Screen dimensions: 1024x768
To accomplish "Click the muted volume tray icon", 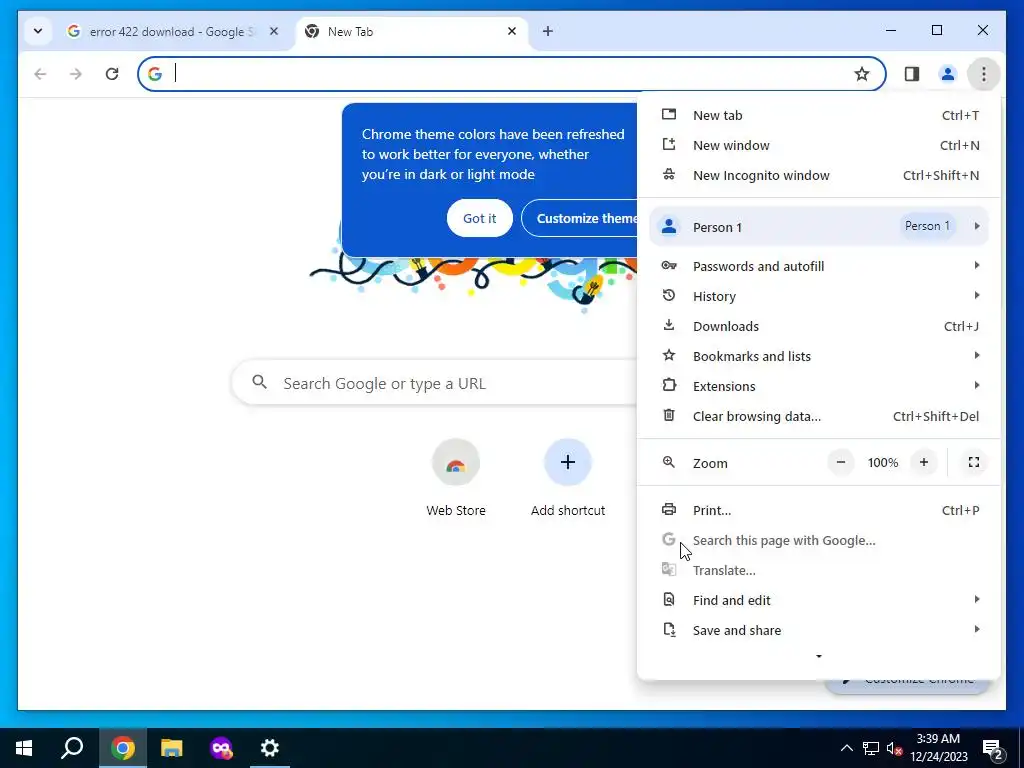I will click(894, 748).
